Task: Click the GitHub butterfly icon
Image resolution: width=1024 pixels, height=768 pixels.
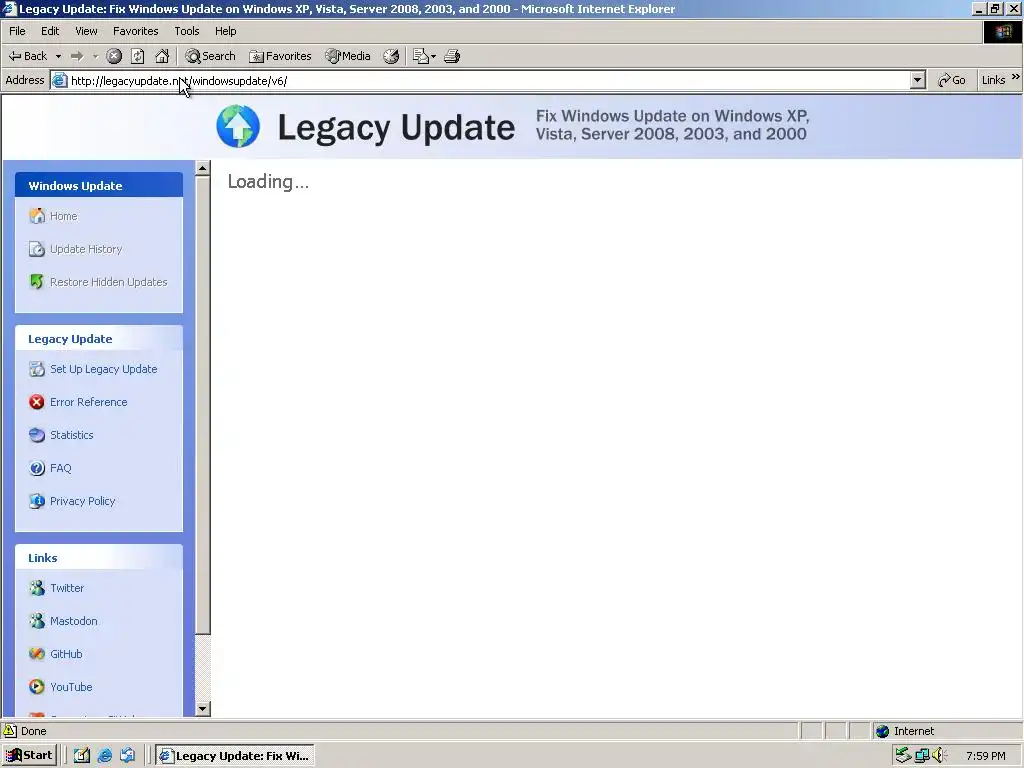Action: pos(37,654)
